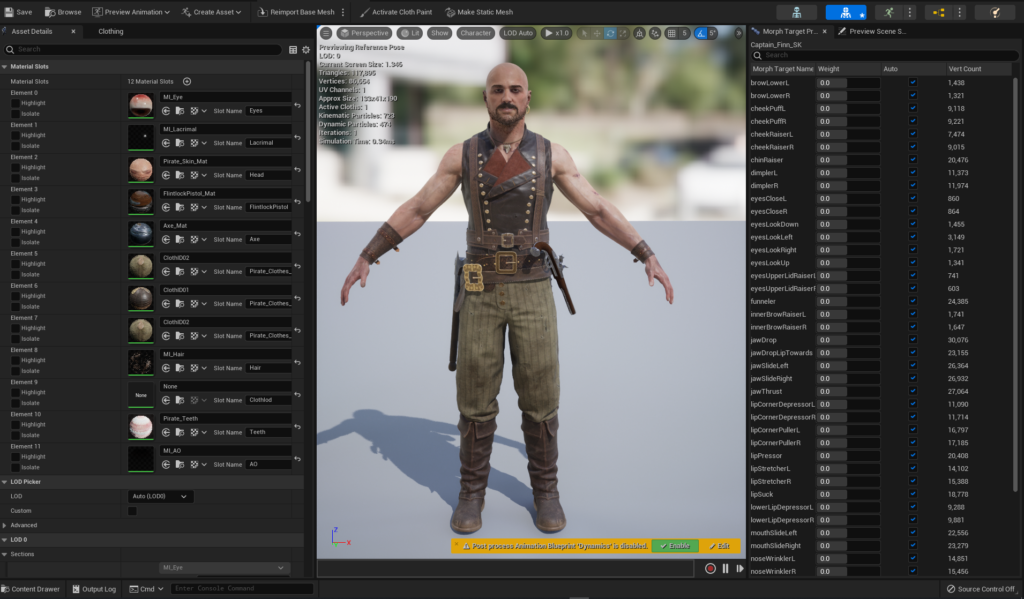1024x599 pixels.
Task: Click Make Static Mesh button
Action: click(484, 12)
